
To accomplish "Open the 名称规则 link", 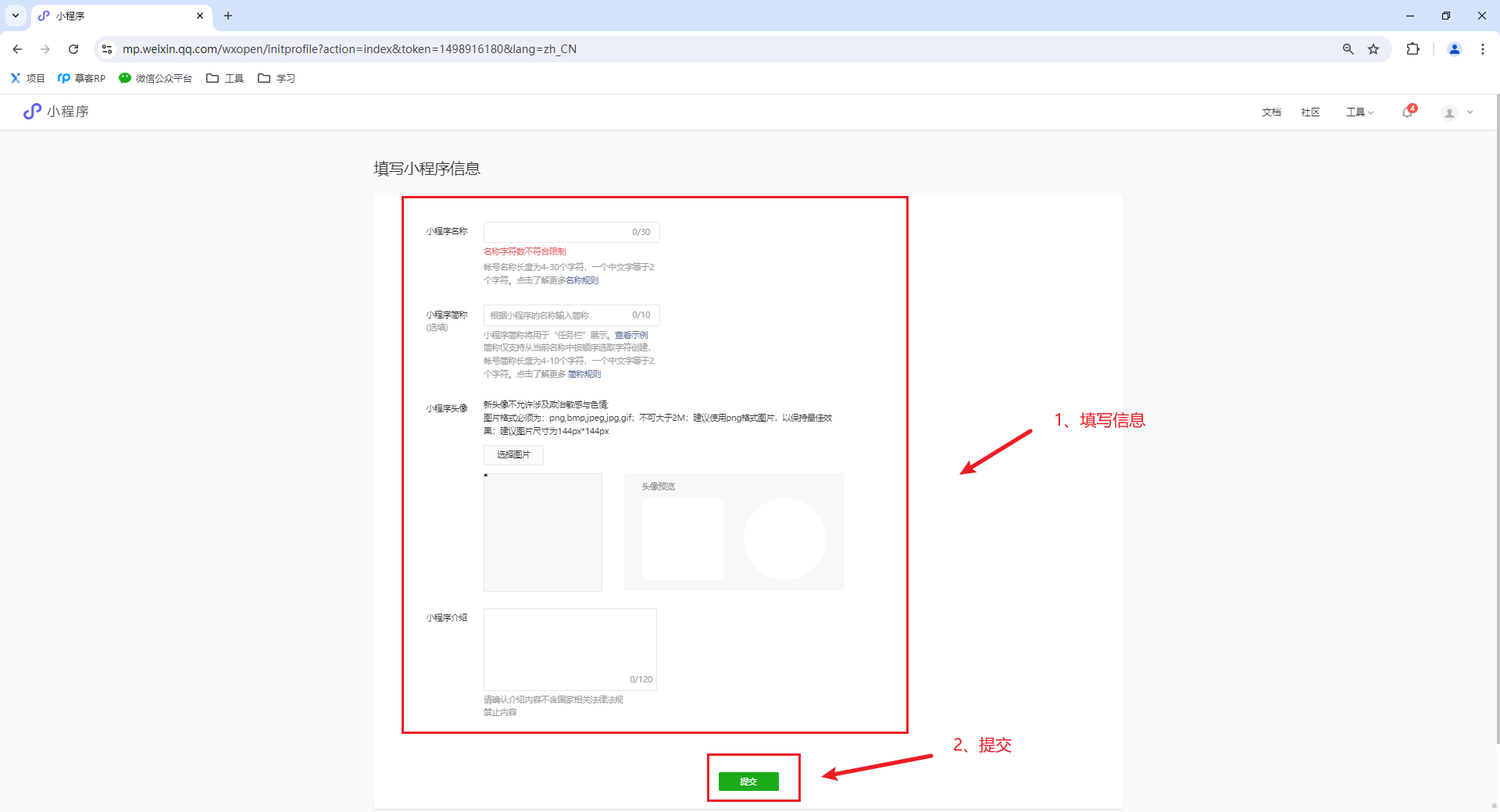I will [x=582, y=280].
